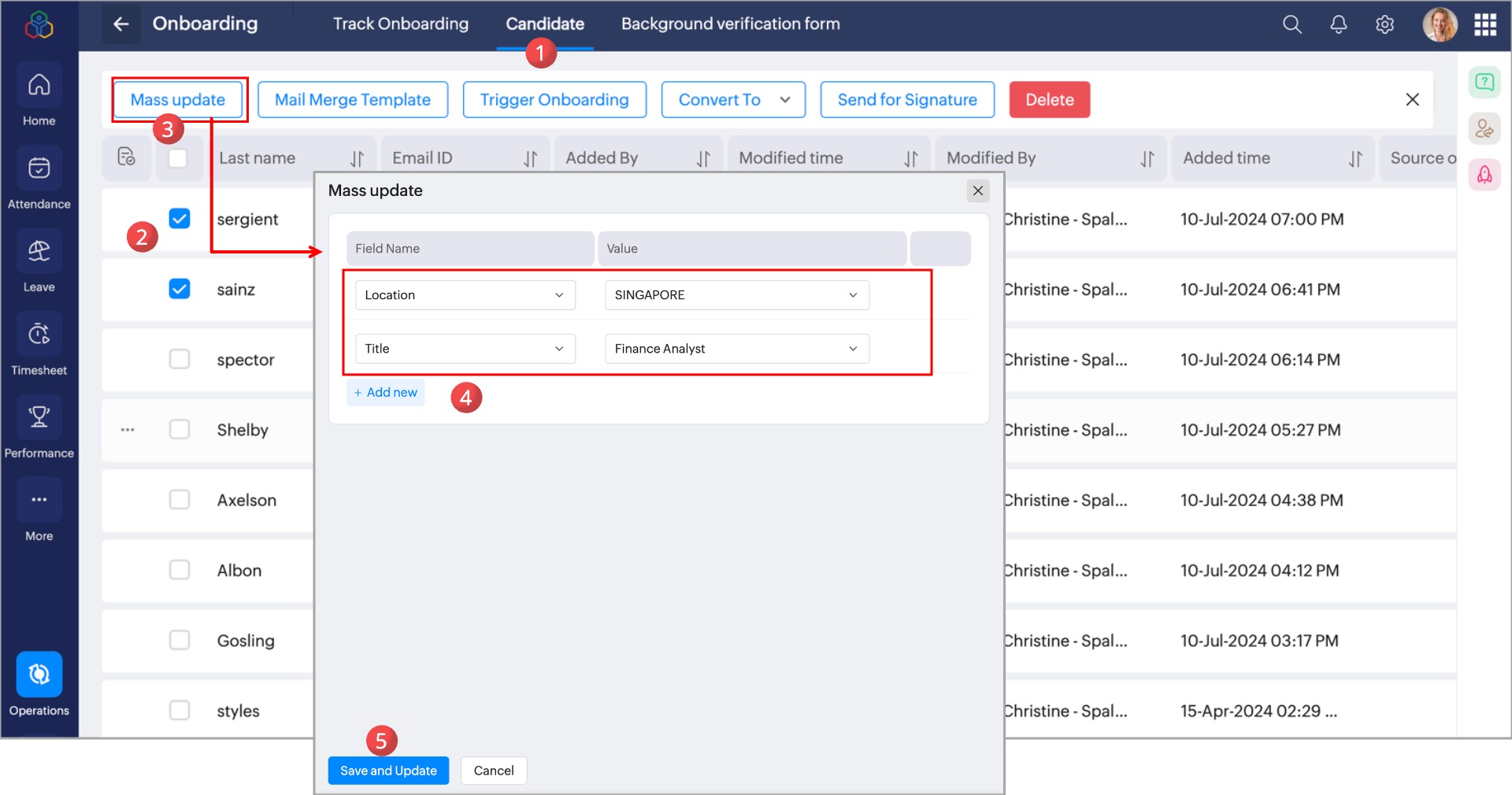Check the spector row checkbox
This screenshot has width=1512, height=795.
180,359
